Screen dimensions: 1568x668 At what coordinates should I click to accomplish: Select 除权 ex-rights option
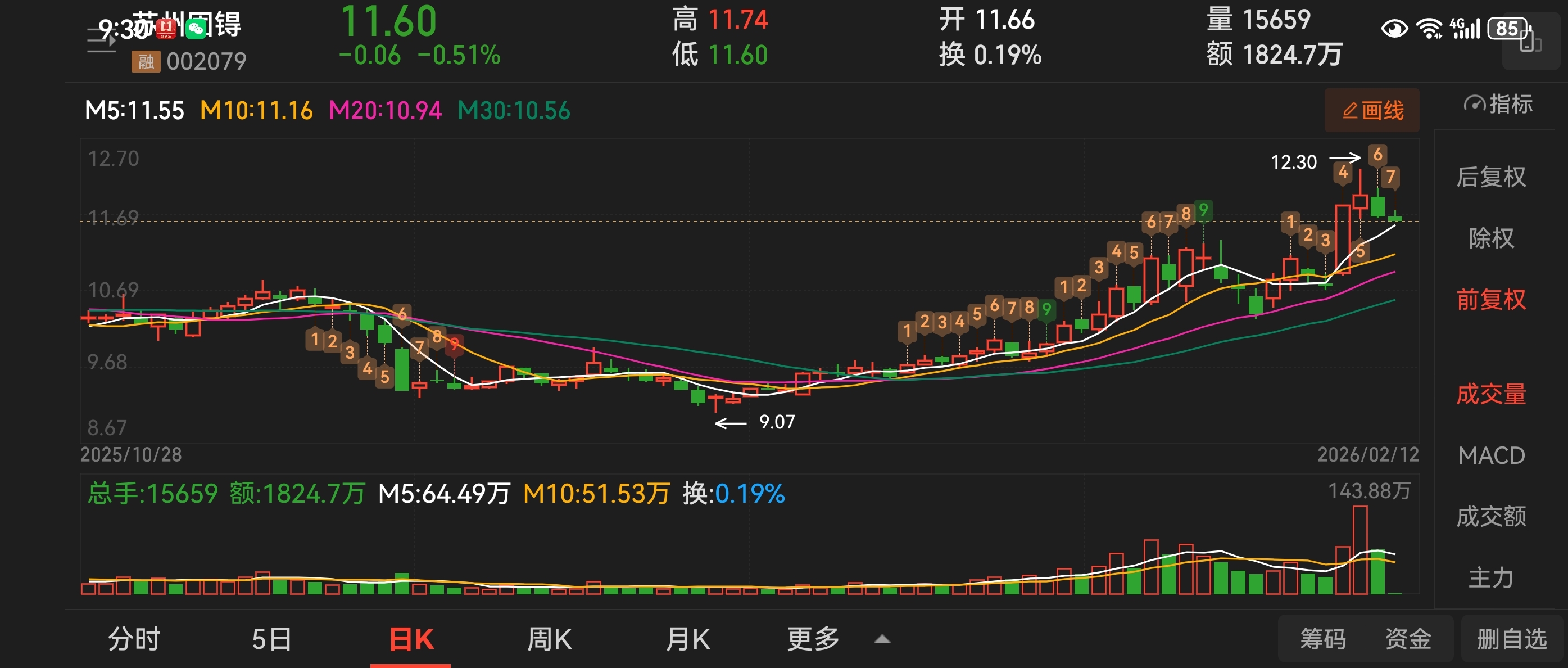[x=1490, y=238]
